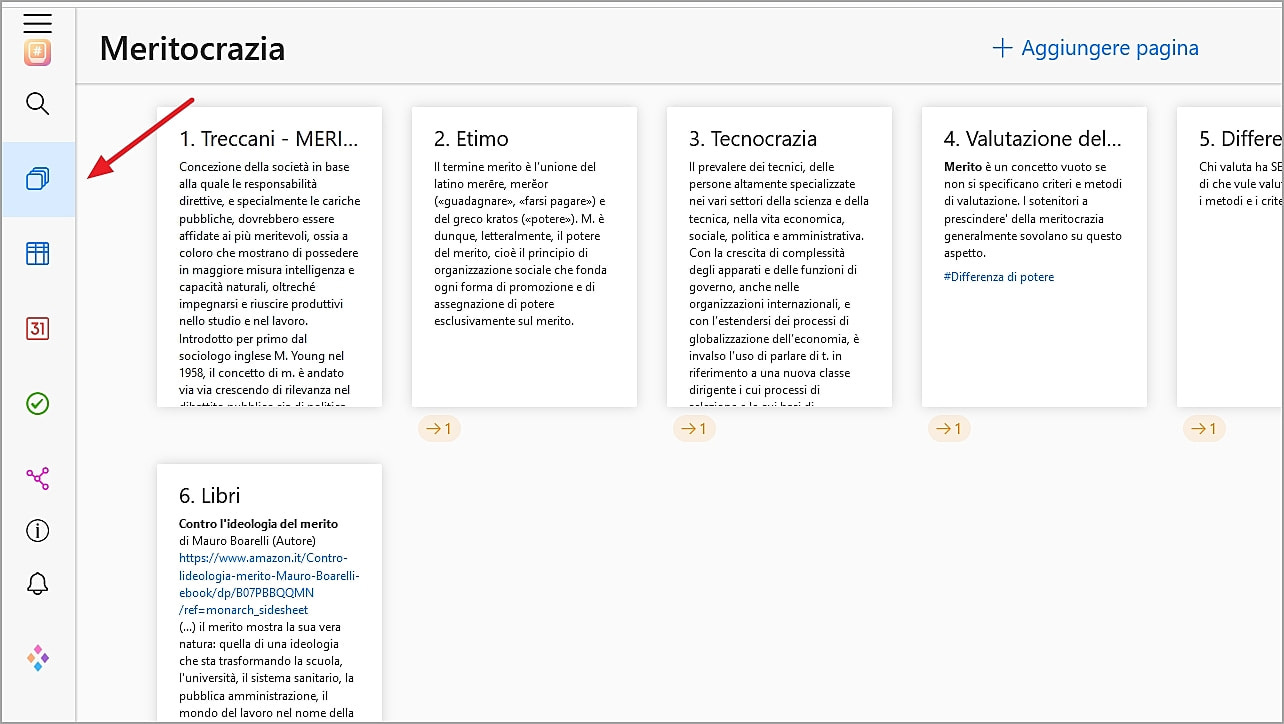Image resolution: width=1284 pixels, height=724 pixels.
Task: Switch to the table view icon
Action: coord(37,254)
